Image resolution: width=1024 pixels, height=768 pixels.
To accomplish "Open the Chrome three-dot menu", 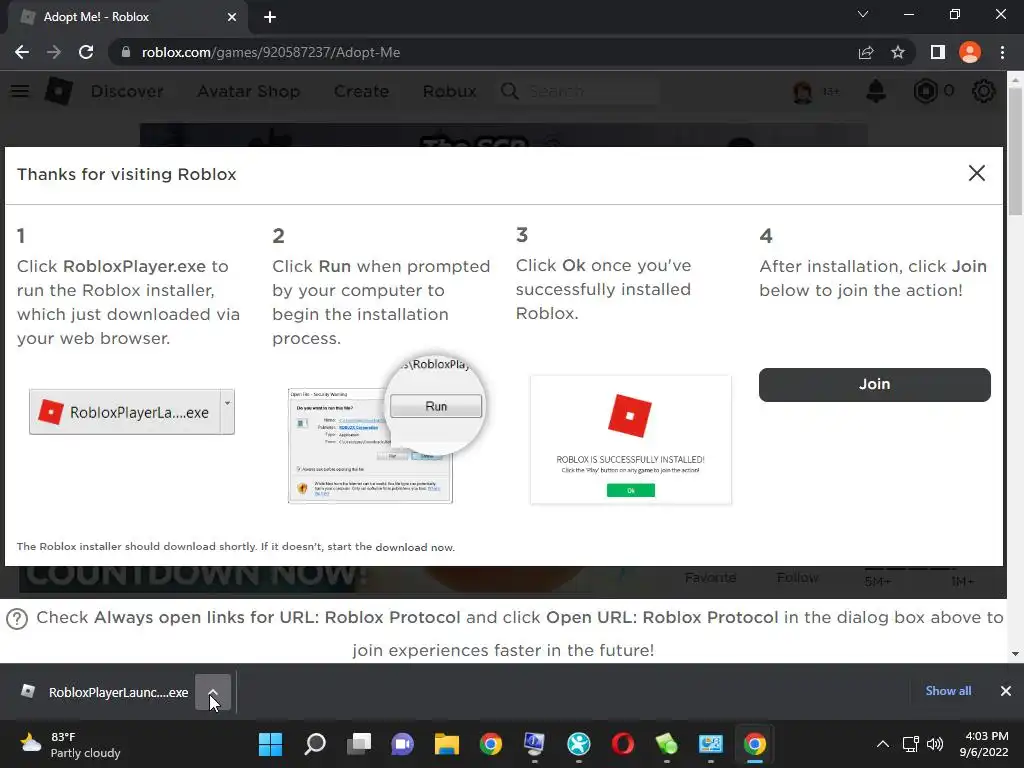I will (x=1002, y=52).
